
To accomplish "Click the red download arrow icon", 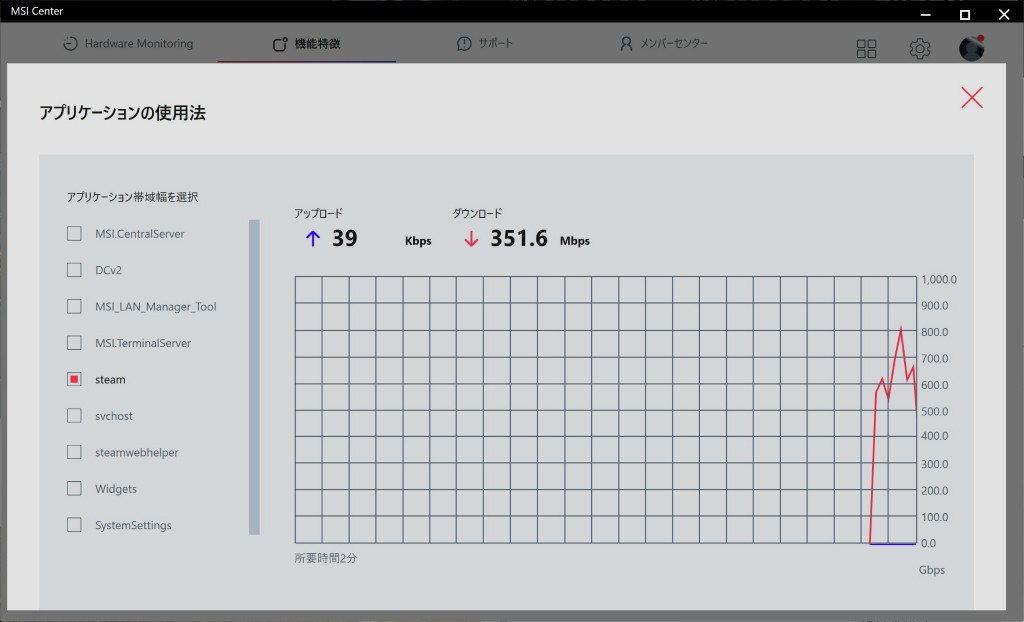I will point(471,239).
